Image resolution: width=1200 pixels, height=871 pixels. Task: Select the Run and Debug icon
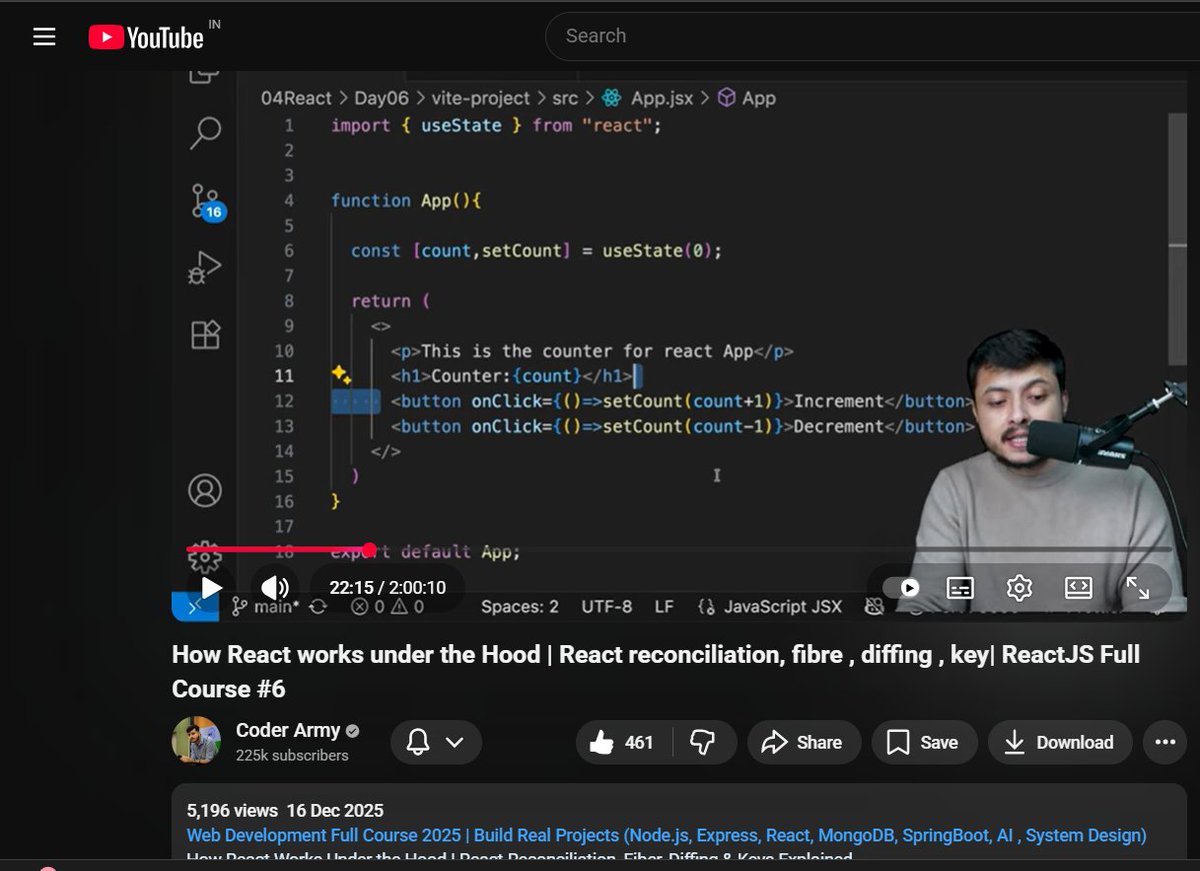204,265
